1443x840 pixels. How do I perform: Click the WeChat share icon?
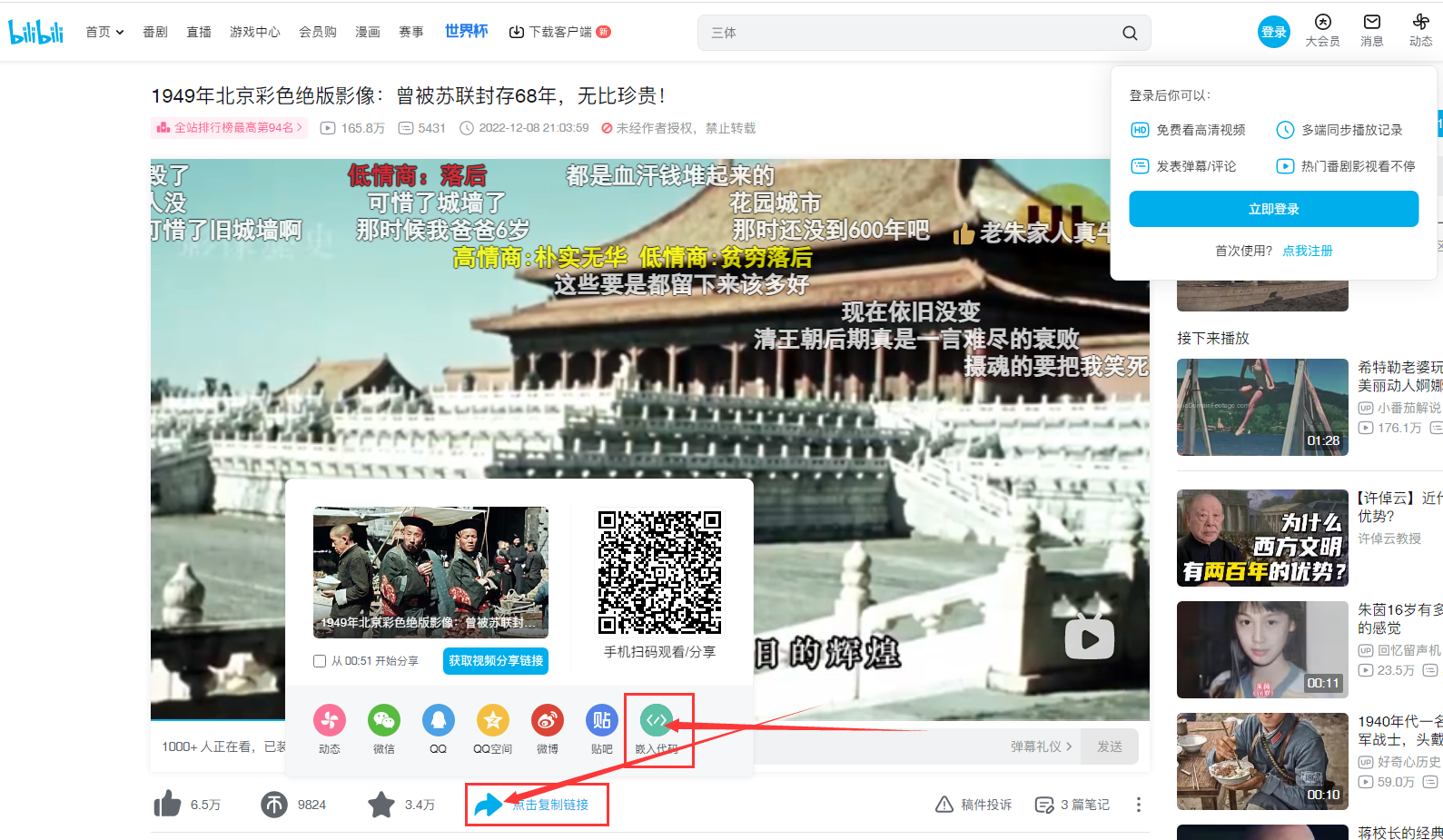(x=384, y=721)
